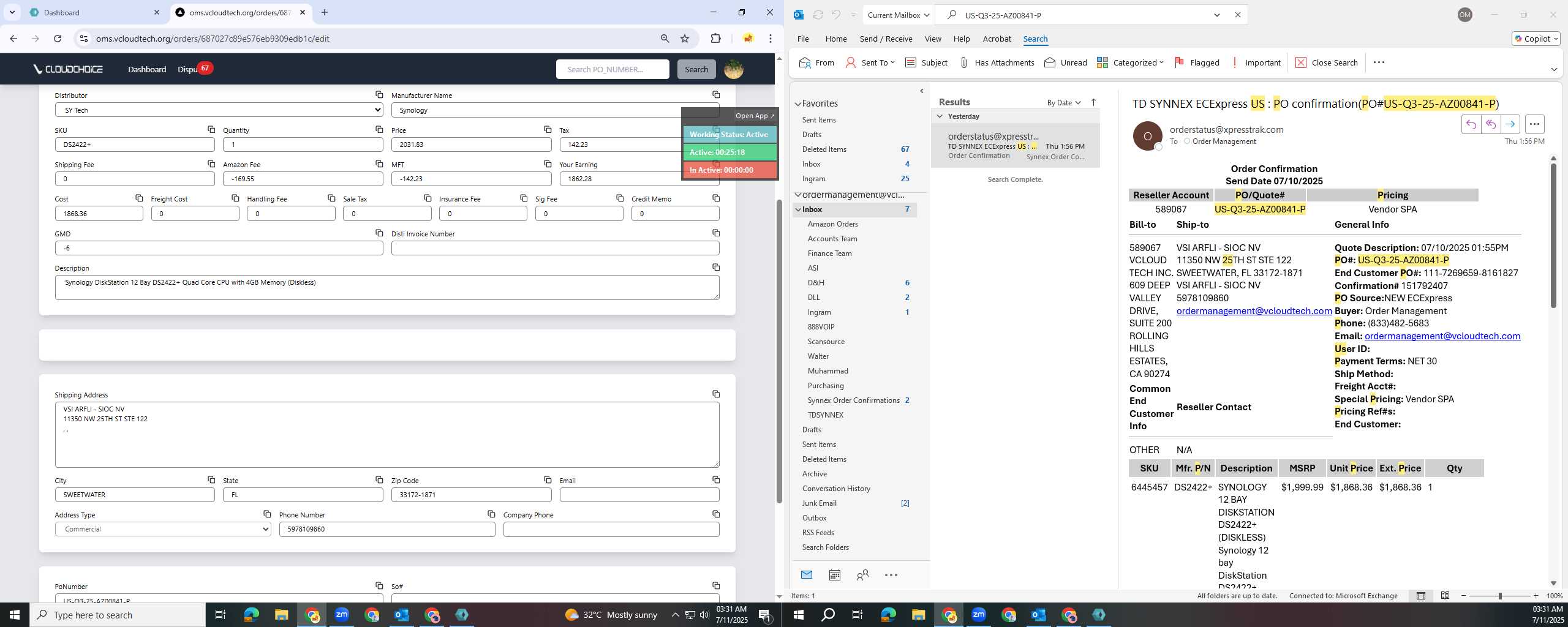Collapse the Outlook folder pane
This screenshot has height=627, width=1568.
pyautogui.click(x=922, y=91)
